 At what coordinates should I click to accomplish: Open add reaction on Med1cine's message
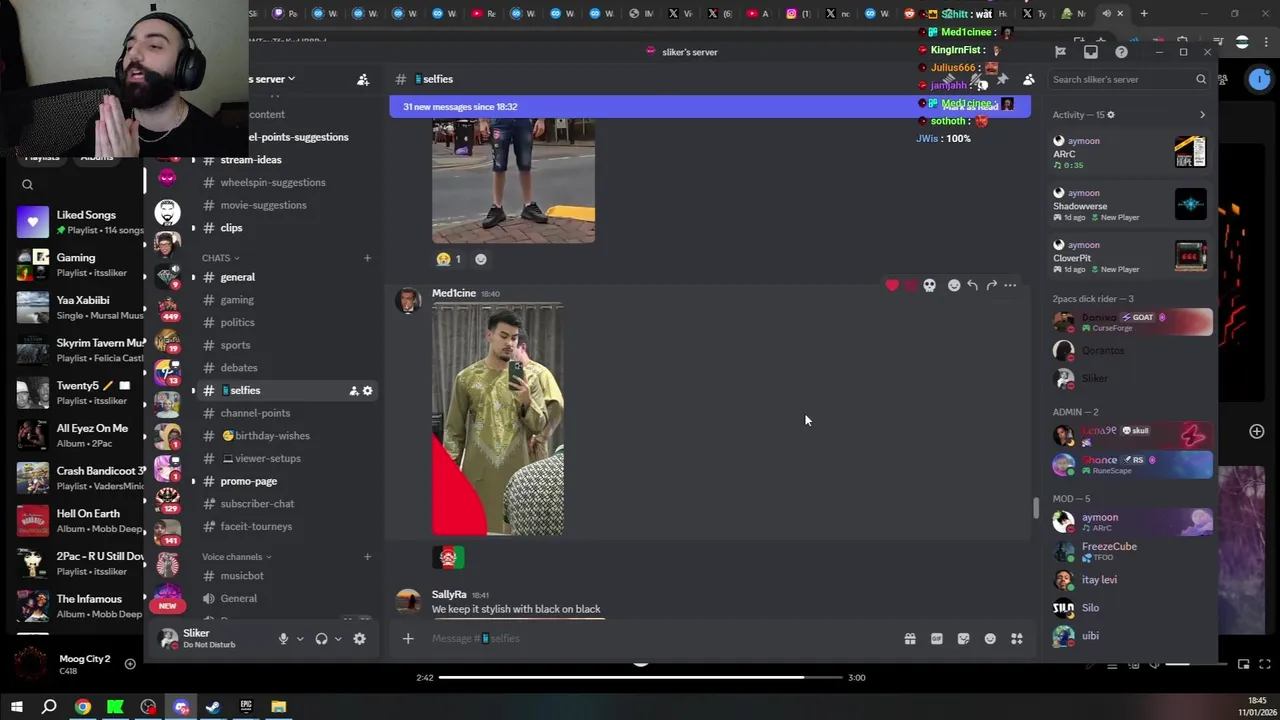pos(954,286)
